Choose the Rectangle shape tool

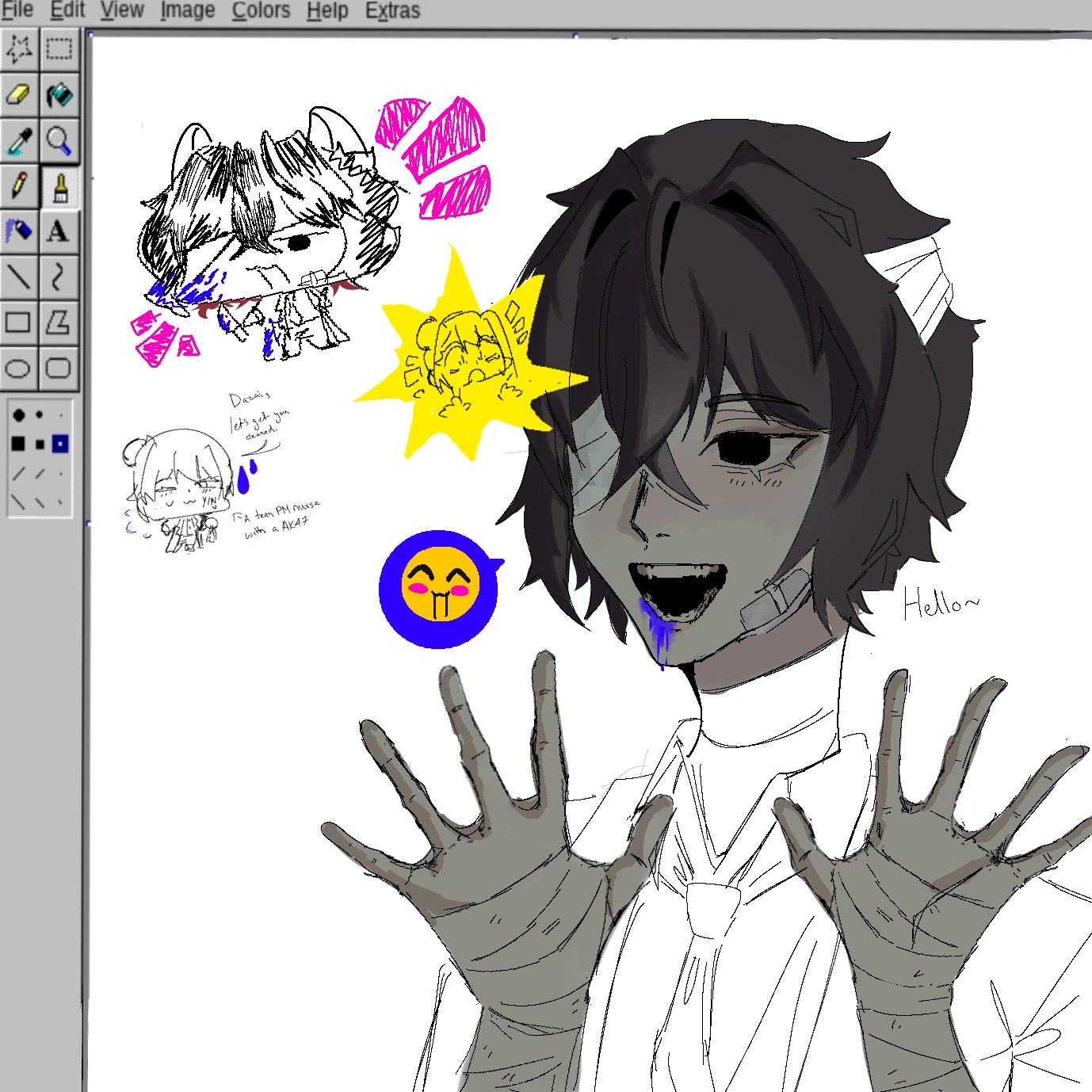(x=20, y=322)
